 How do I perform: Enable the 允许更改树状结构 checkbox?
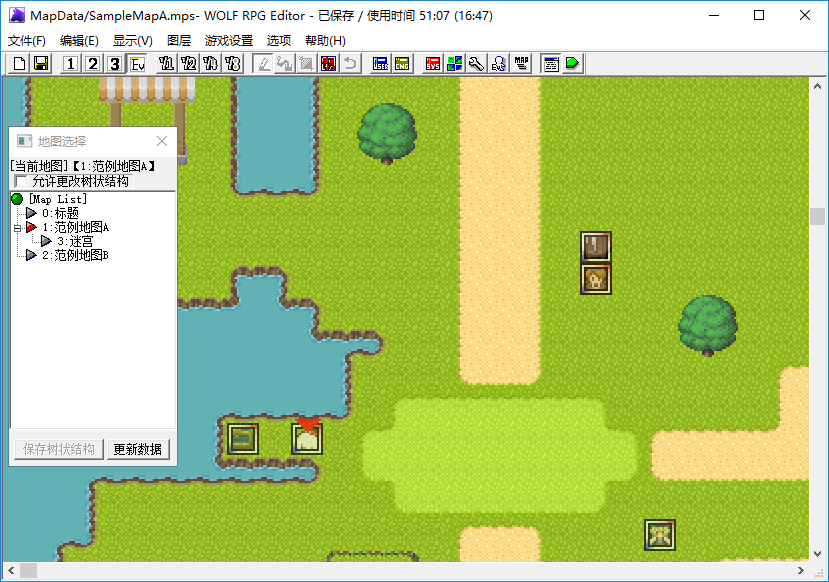22,182
